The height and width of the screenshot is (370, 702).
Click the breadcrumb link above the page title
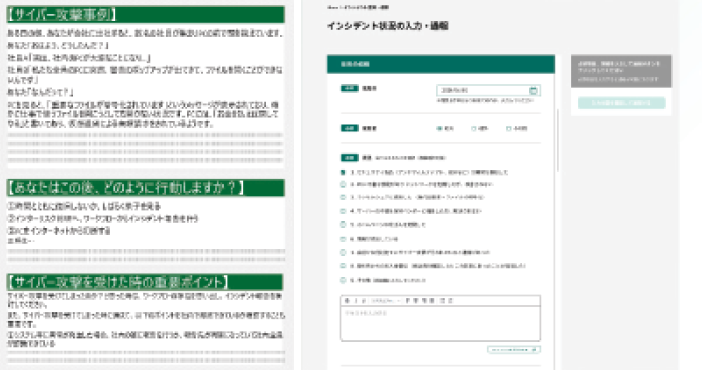(358, 8)
